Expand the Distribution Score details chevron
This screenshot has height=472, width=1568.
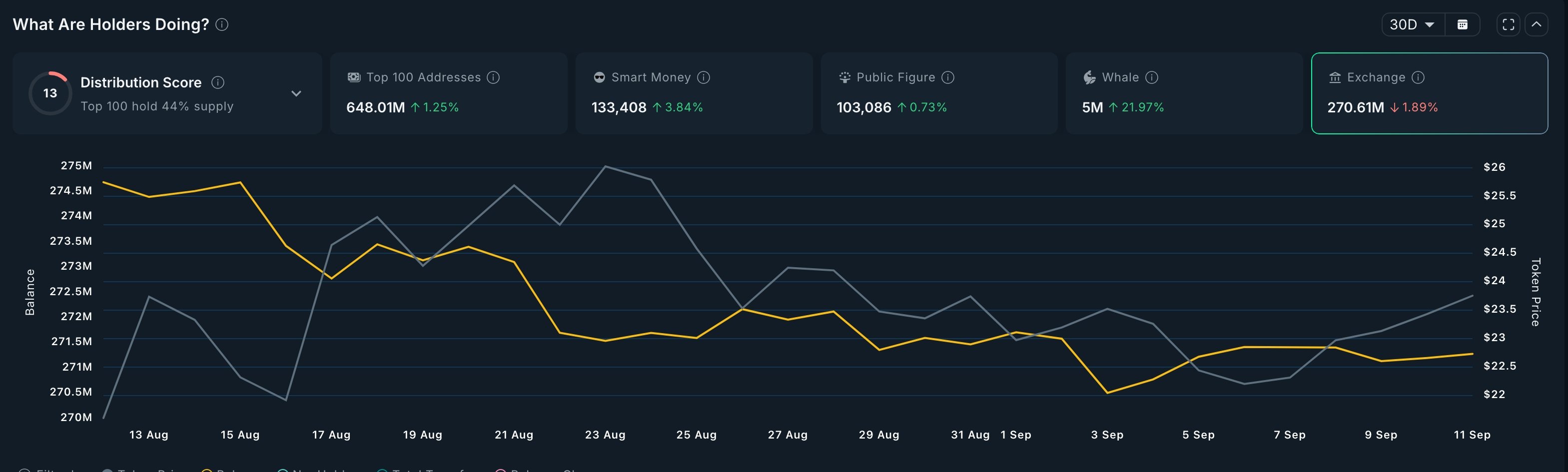[x=296, y=94]
